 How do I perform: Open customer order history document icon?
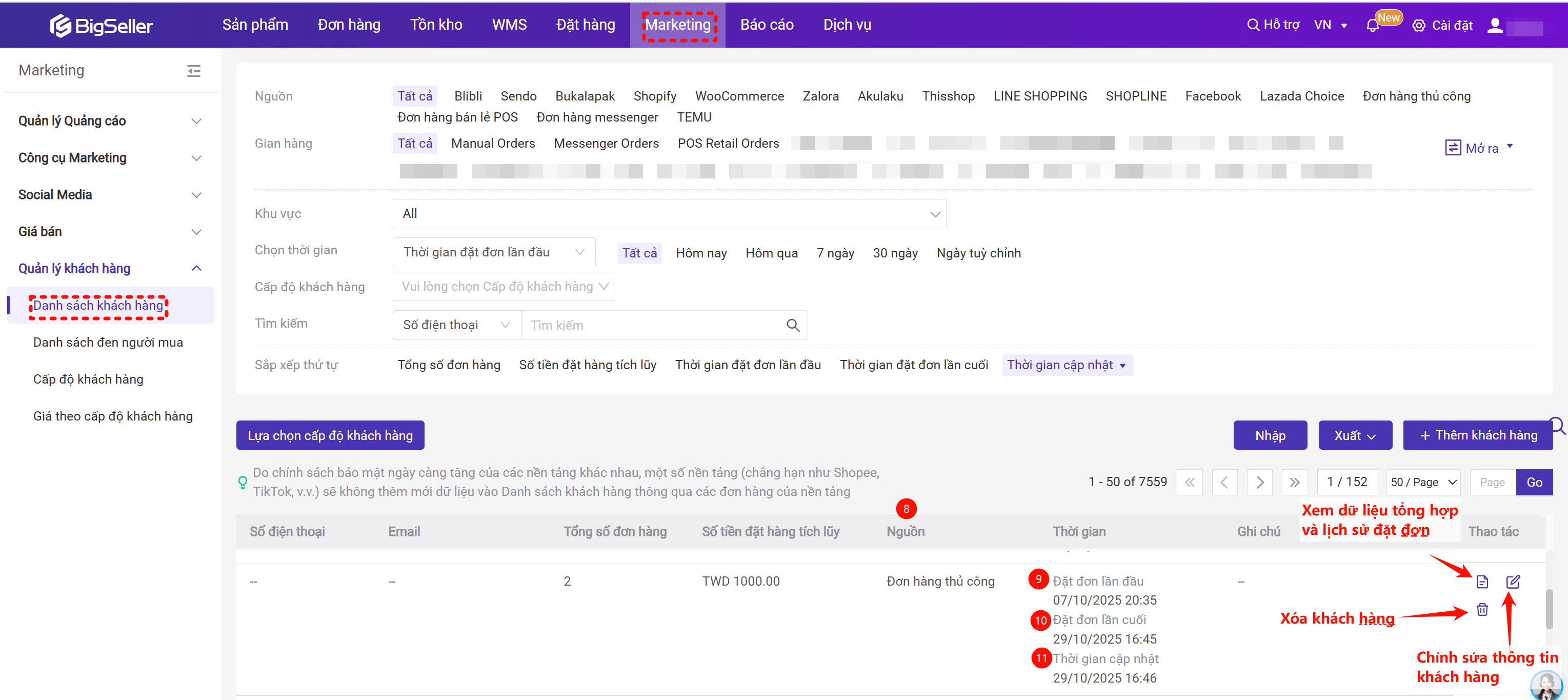[x=1481, y=582]
